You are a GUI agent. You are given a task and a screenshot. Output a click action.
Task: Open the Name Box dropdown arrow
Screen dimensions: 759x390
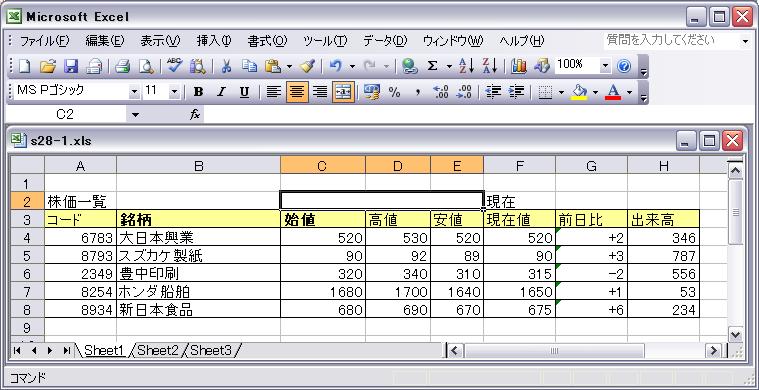pos(135,115)
